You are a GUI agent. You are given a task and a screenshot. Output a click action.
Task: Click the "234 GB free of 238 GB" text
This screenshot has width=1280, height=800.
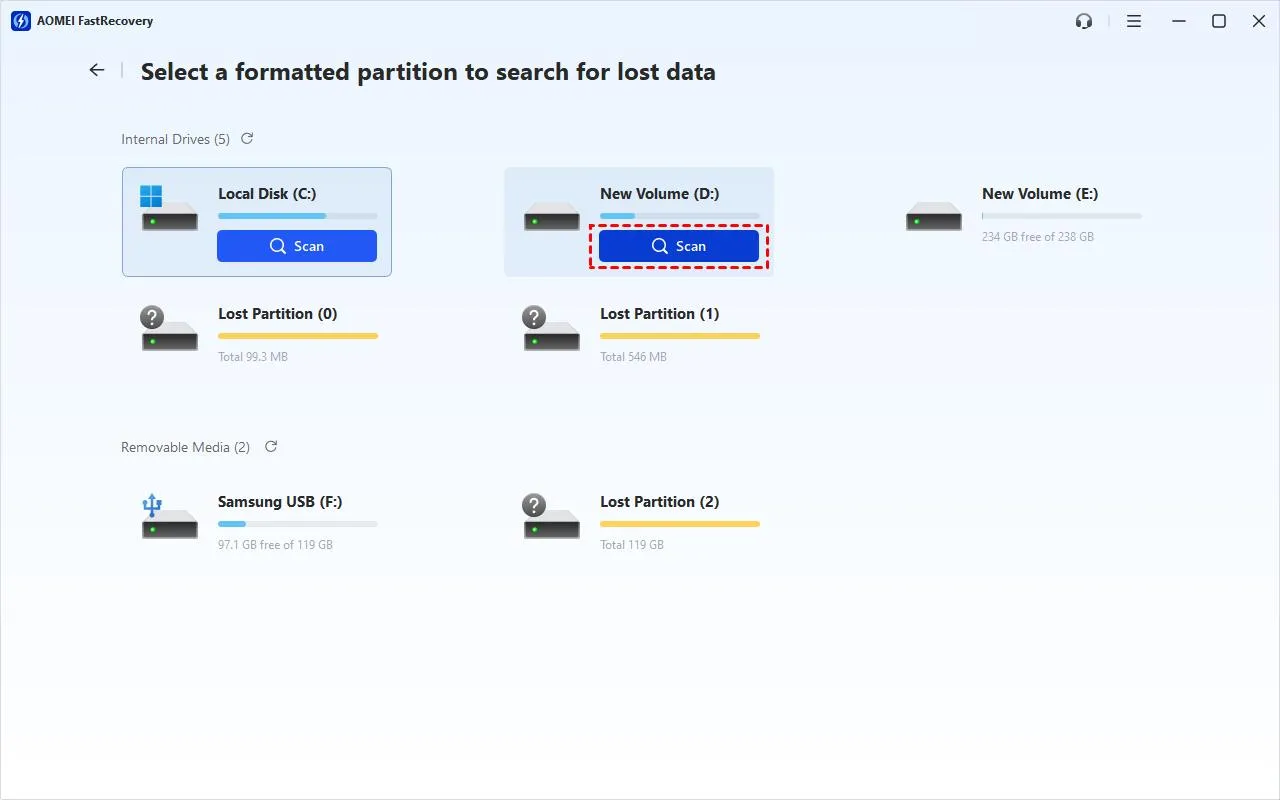pos(1038,237)
